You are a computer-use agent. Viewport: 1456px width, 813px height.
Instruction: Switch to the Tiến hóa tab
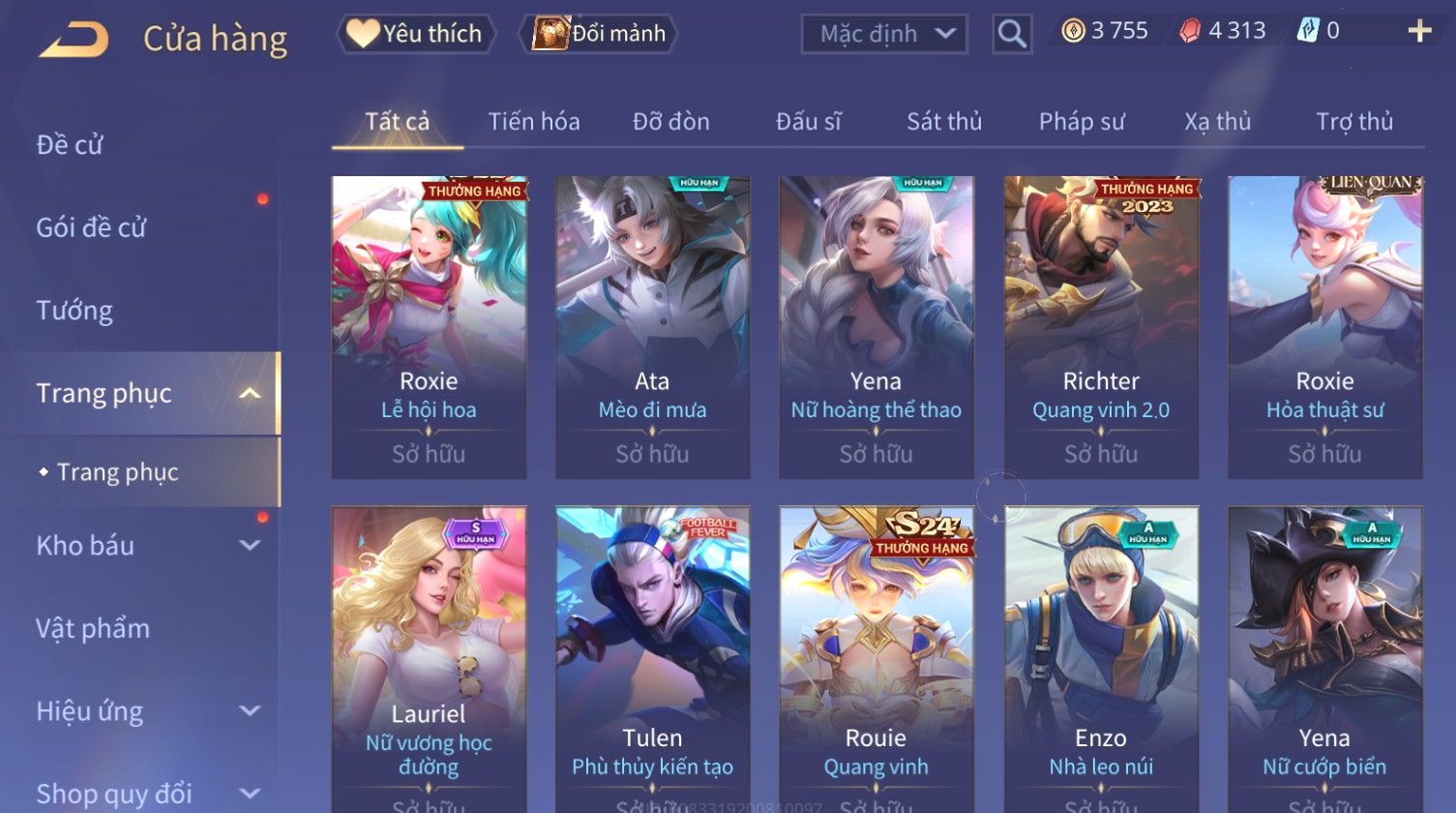click(534, 122)
